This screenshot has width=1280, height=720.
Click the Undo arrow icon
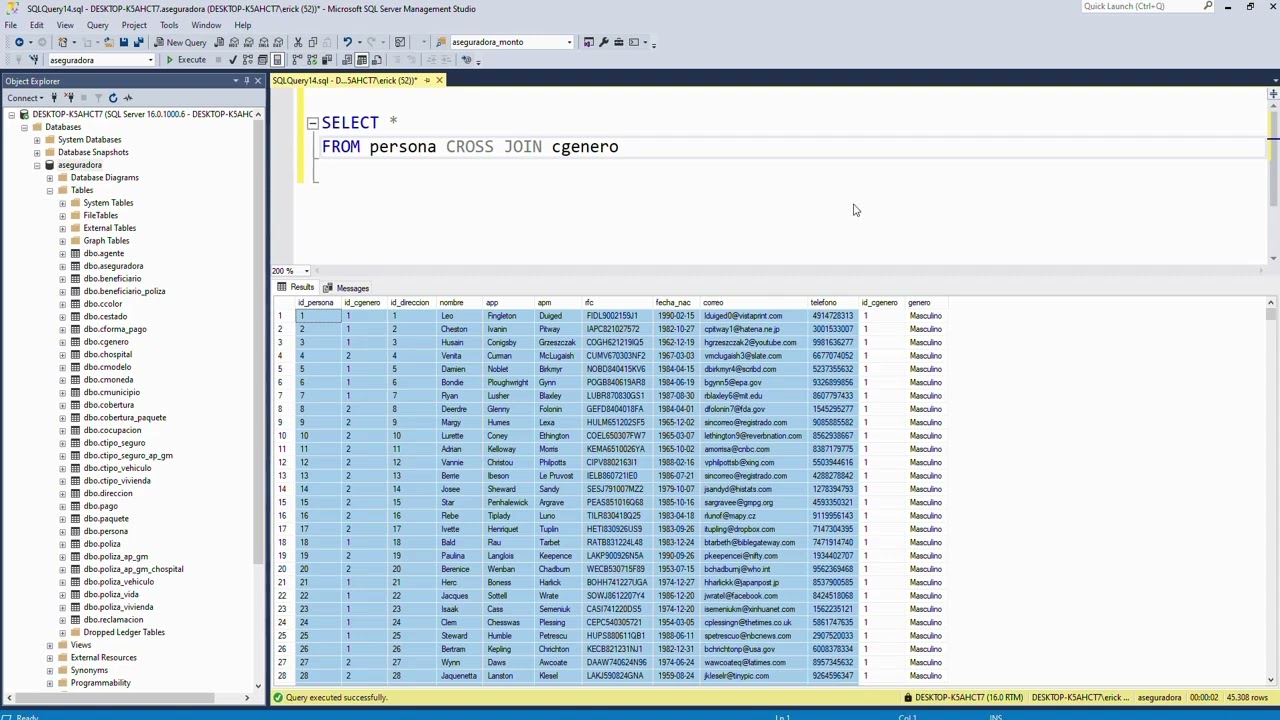tap(347, 42)
